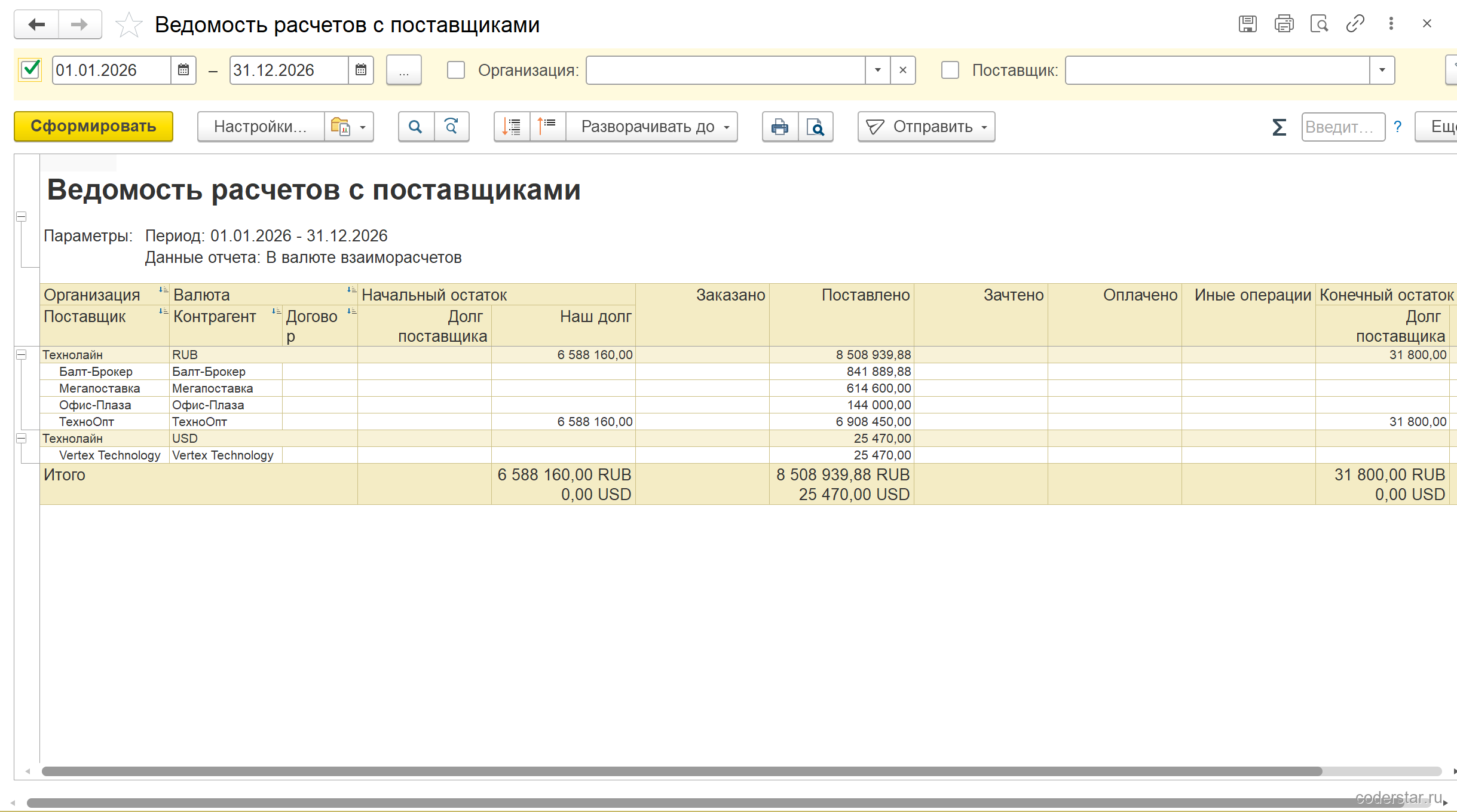The width and height of the screenshot is (1457, 812).
Task: Click the value 841 889,88
Action: tap(879, 372)
